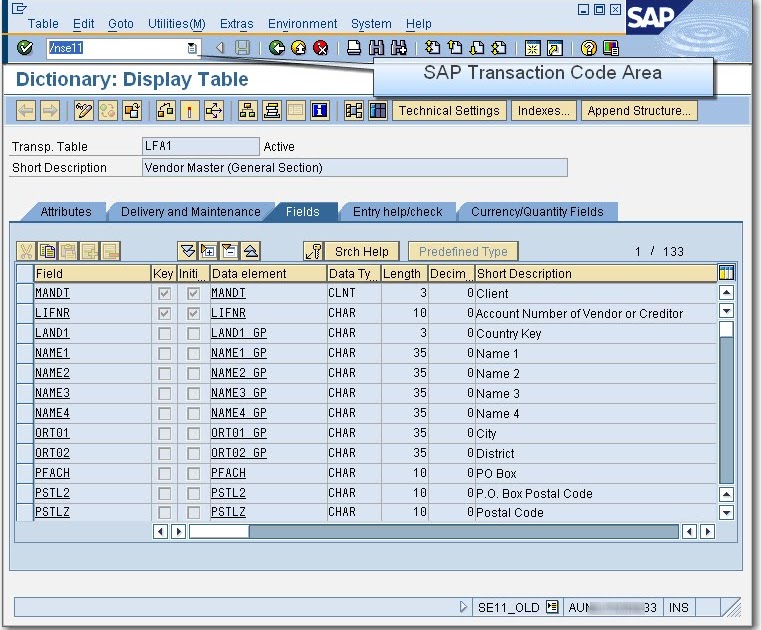This screenshot has height=630, width=761.
Task: Toggle the Initial checkbox for LIFNR
Action: tap(193, 313)
